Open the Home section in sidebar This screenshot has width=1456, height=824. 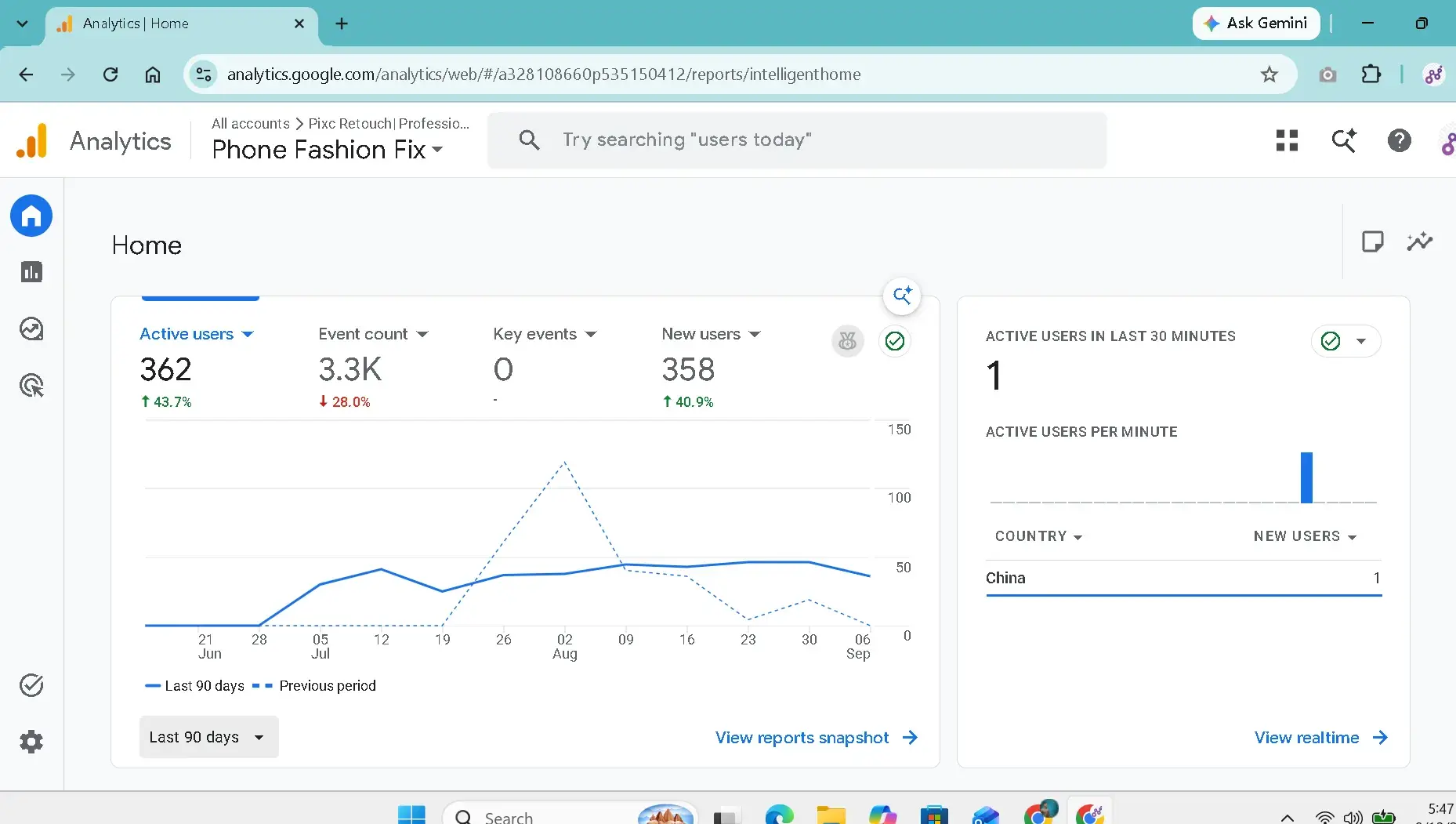(31, 216)
